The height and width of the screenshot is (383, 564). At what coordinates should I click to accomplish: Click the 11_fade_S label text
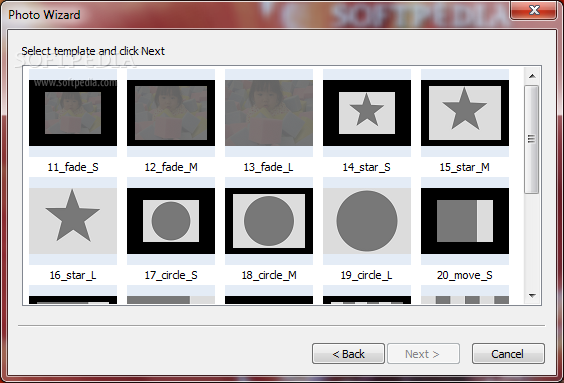(73, 167)
